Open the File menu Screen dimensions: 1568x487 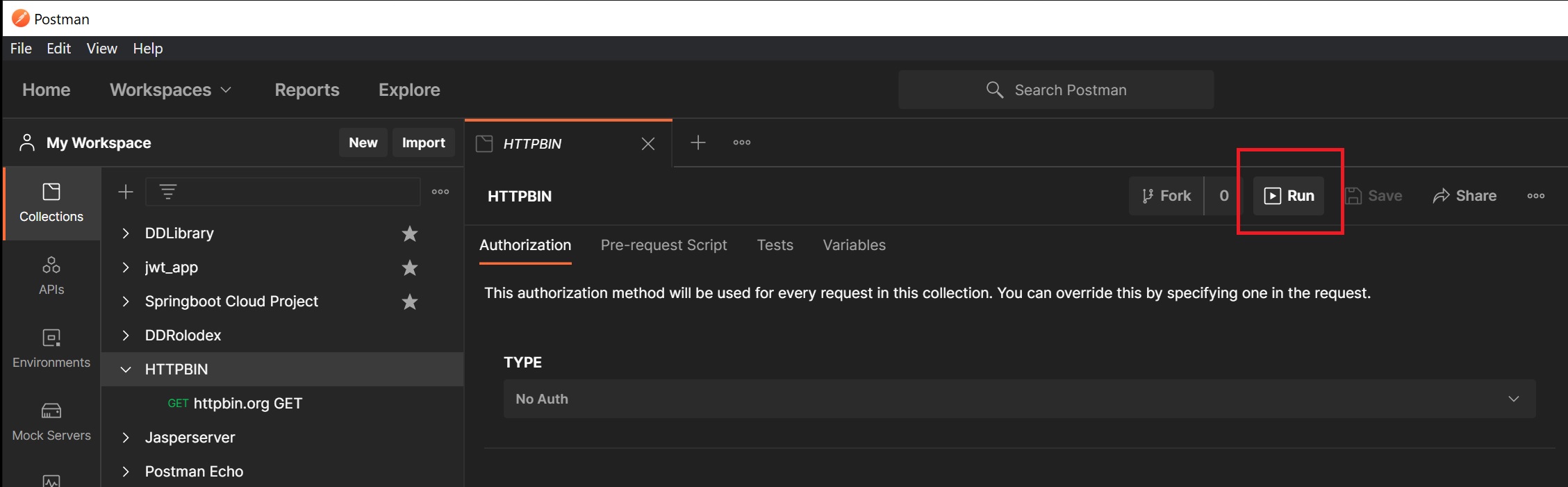pos(21,49)
